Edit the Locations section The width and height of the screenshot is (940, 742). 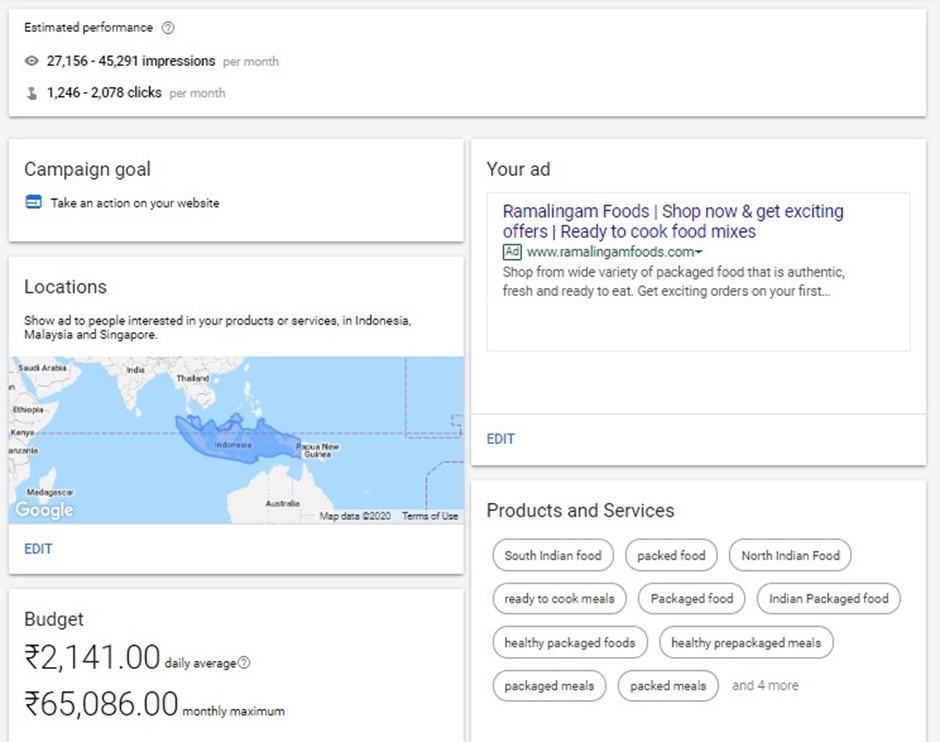click(38, 548)
